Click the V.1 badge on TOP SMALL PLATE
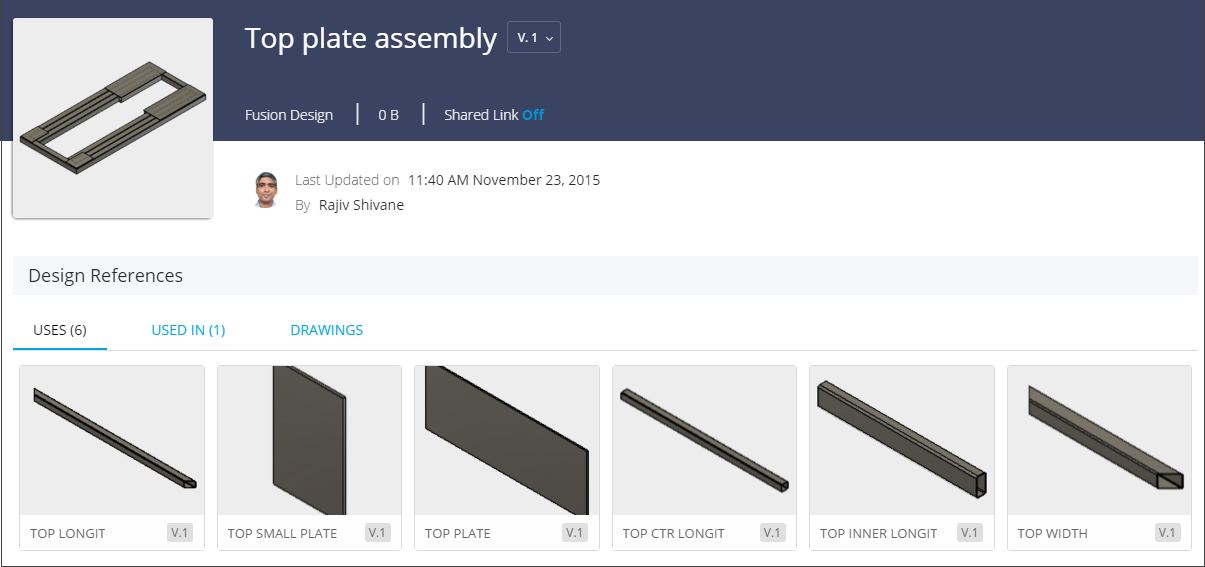The height and width of the screenshot is (567, 1205). [377, 533]
